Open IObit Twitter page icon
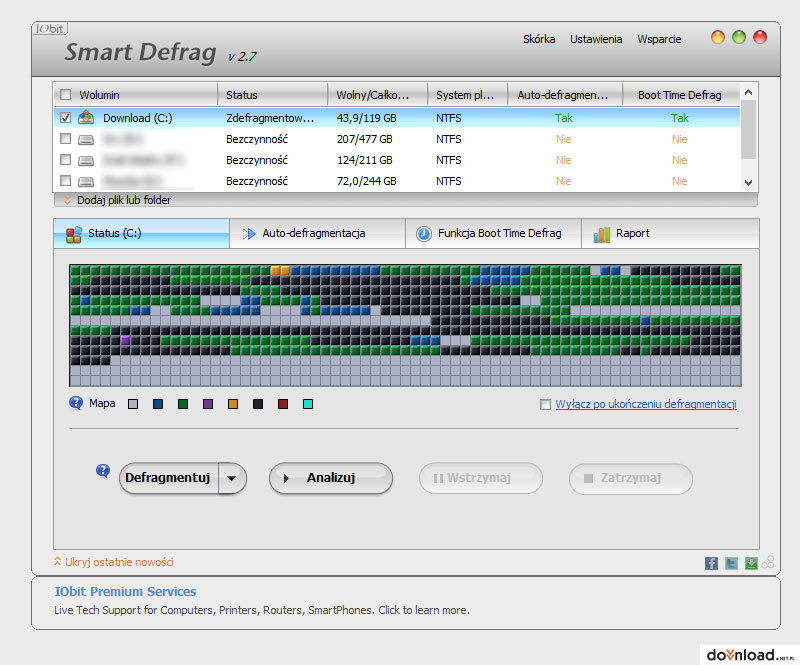Screen dimensions: 800x665 731,563
